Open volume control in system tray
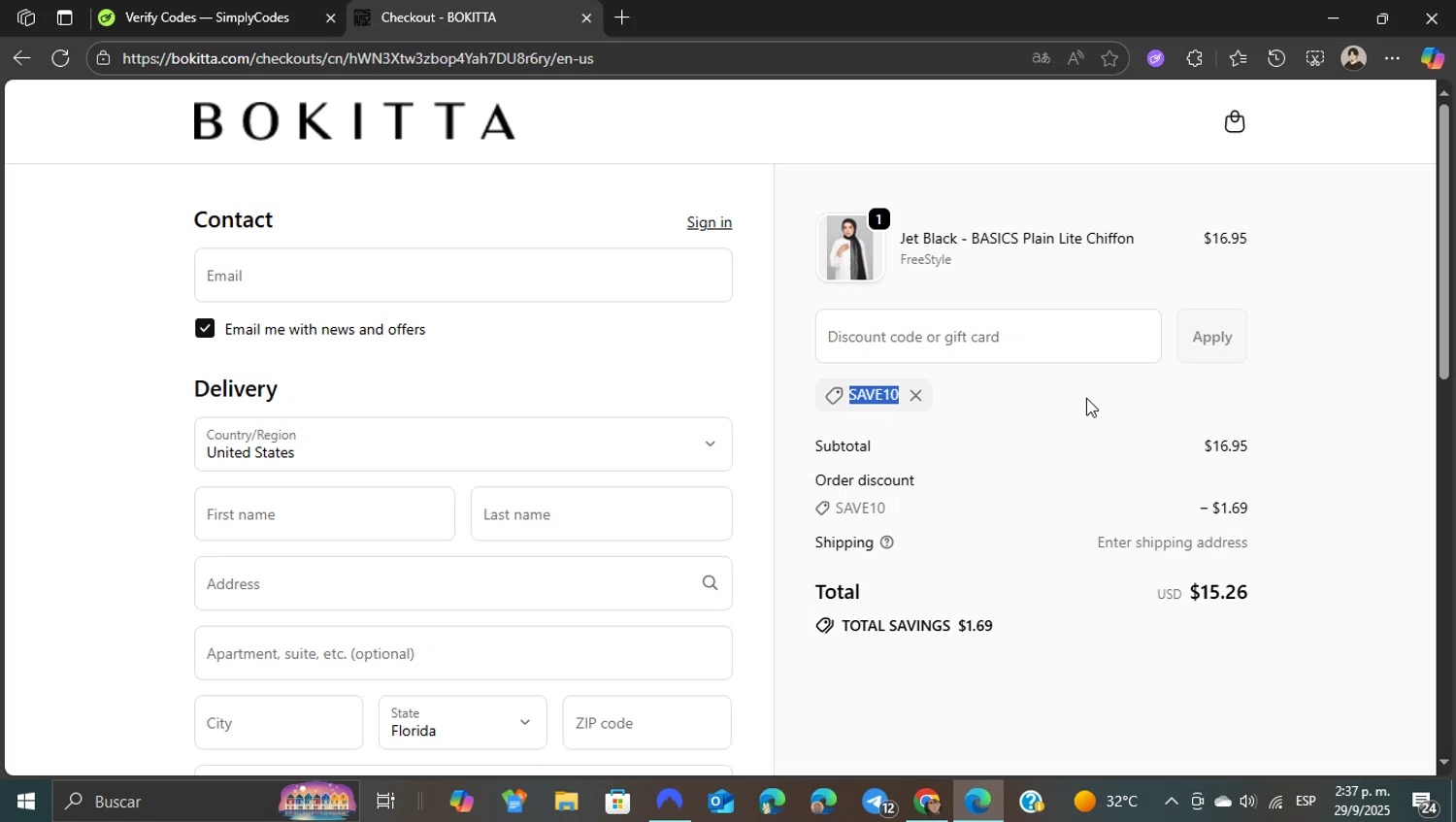Viewport: 1456px width, 822px height. [1247, 802]
